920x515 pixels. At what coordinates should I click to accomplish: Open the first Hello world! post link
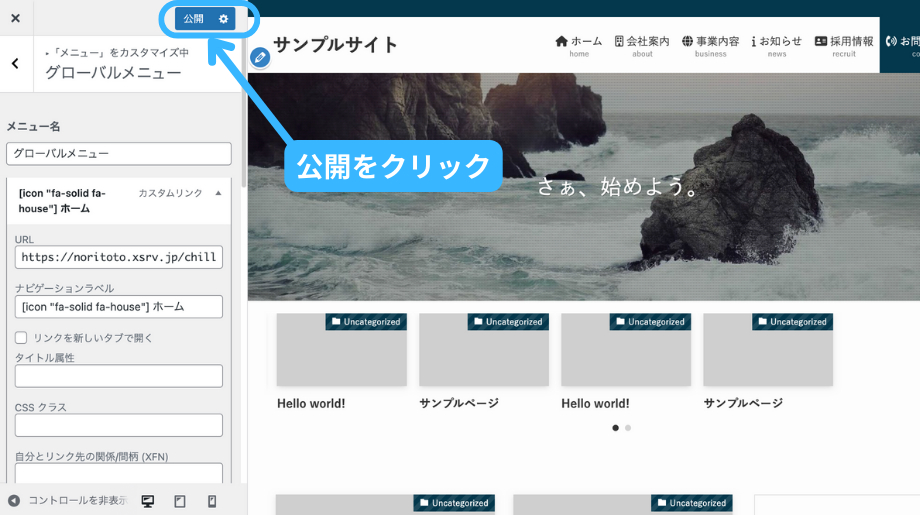(x=311, y=403)
